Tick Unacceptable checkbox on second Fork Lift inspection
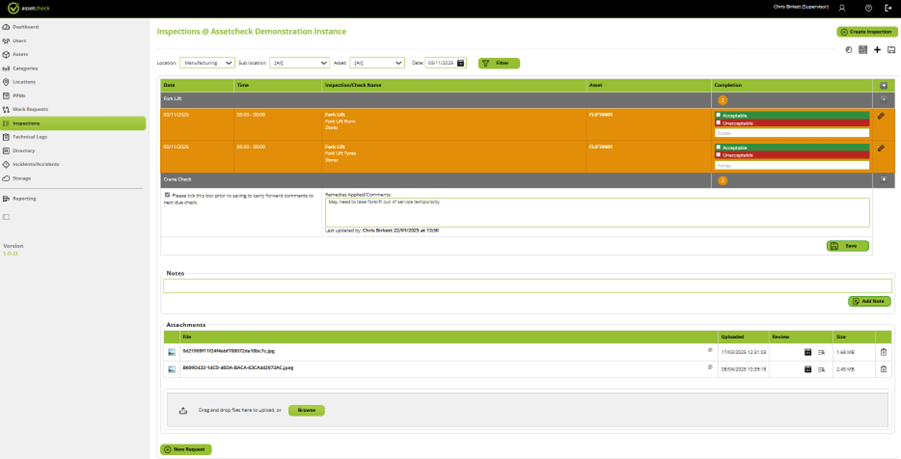Viewport: 901px width, 459px height. 719,155
